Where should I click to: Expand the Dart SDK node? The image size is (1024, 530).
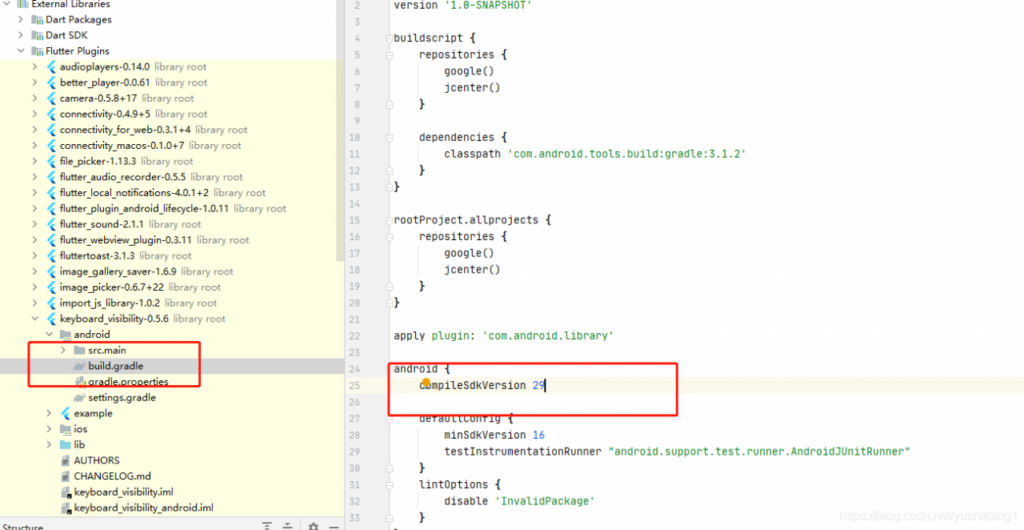(21, 35)
